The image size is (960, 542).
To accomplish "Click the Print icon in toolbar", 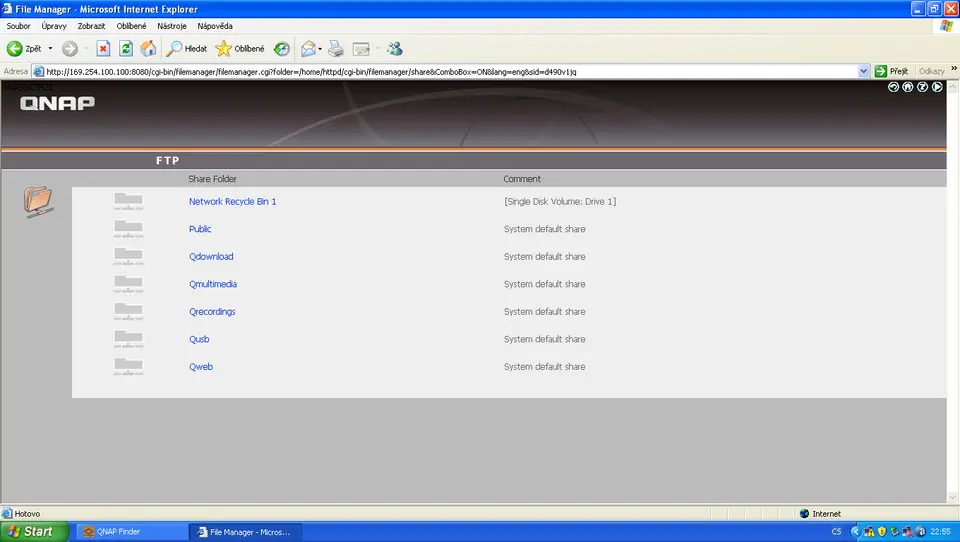I will point(336,48).
